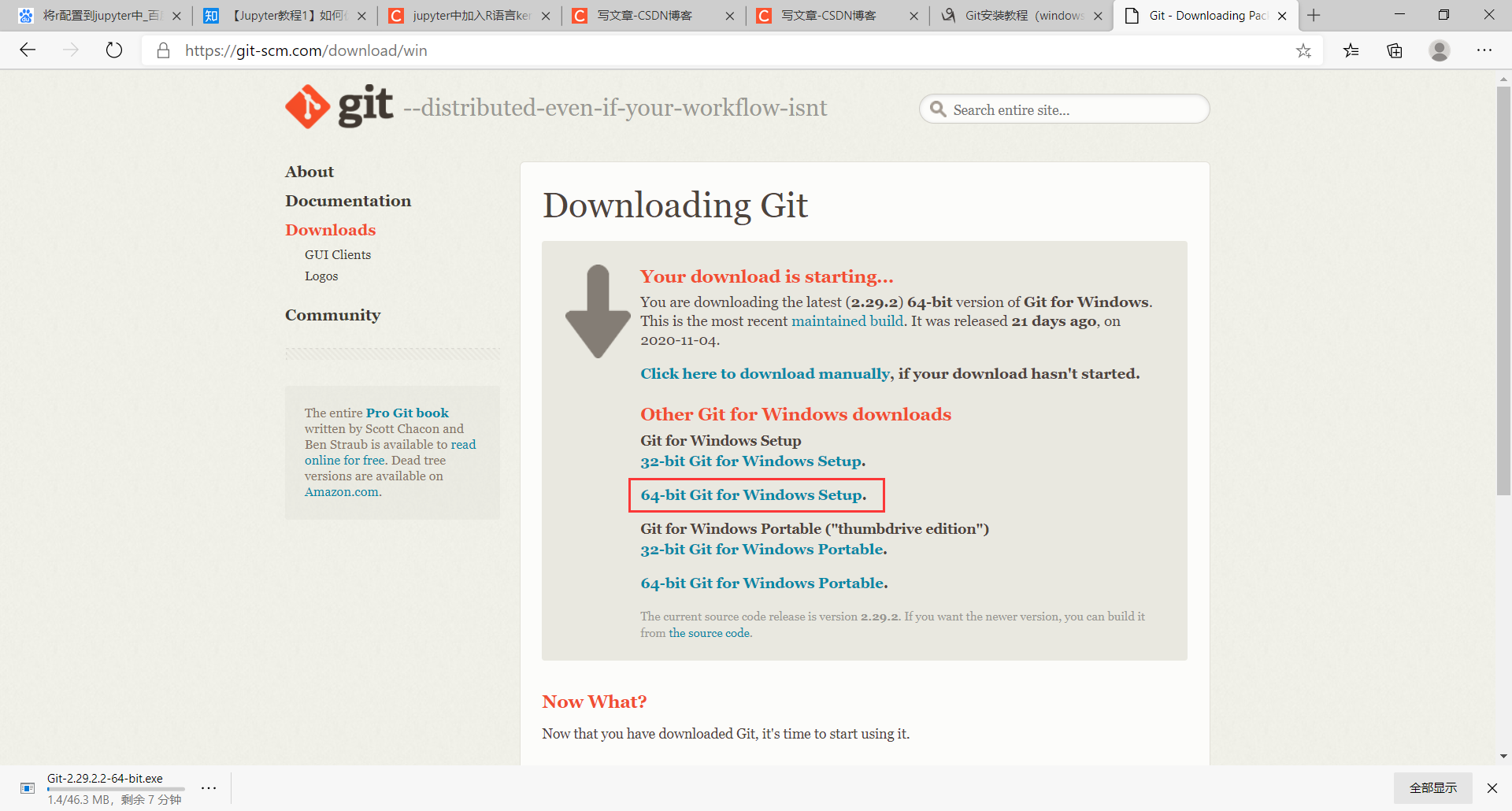Open the Amazon.com link

pos(343,491)
